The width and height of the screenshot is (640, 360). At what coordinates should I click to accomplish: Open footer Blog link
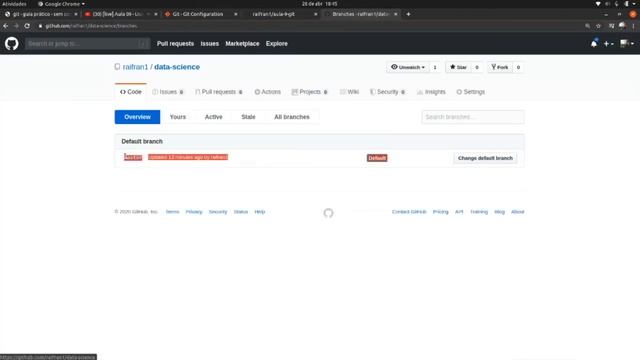tap(499, 212)
